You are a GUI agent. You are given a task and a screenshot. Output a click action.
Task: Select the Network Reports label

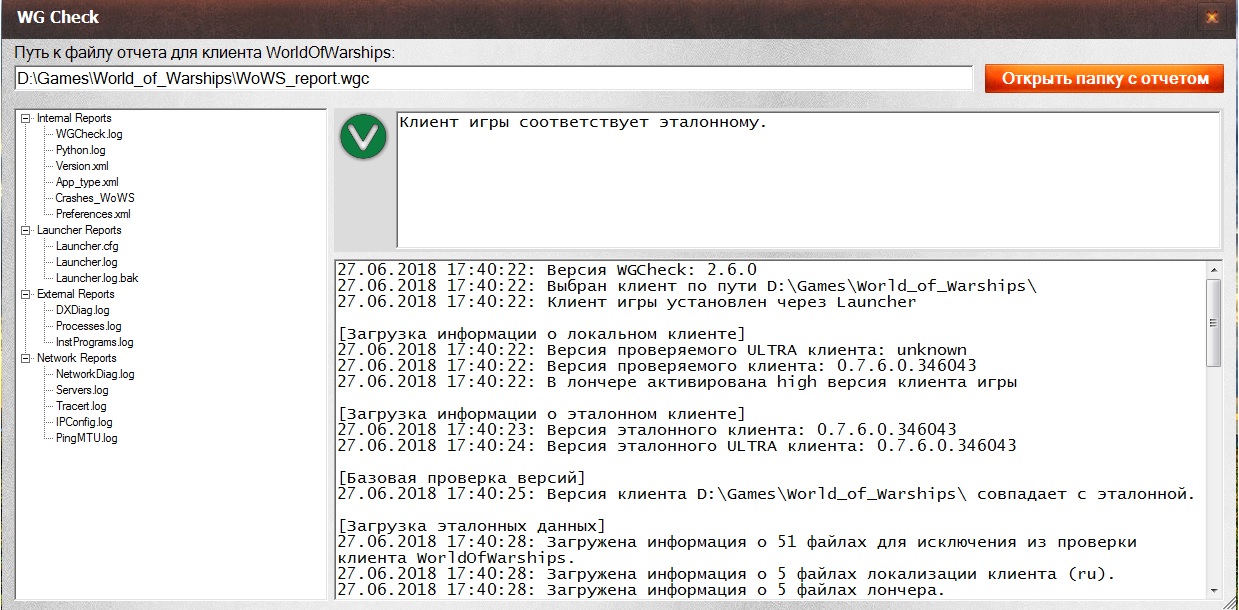coord(77,358)
